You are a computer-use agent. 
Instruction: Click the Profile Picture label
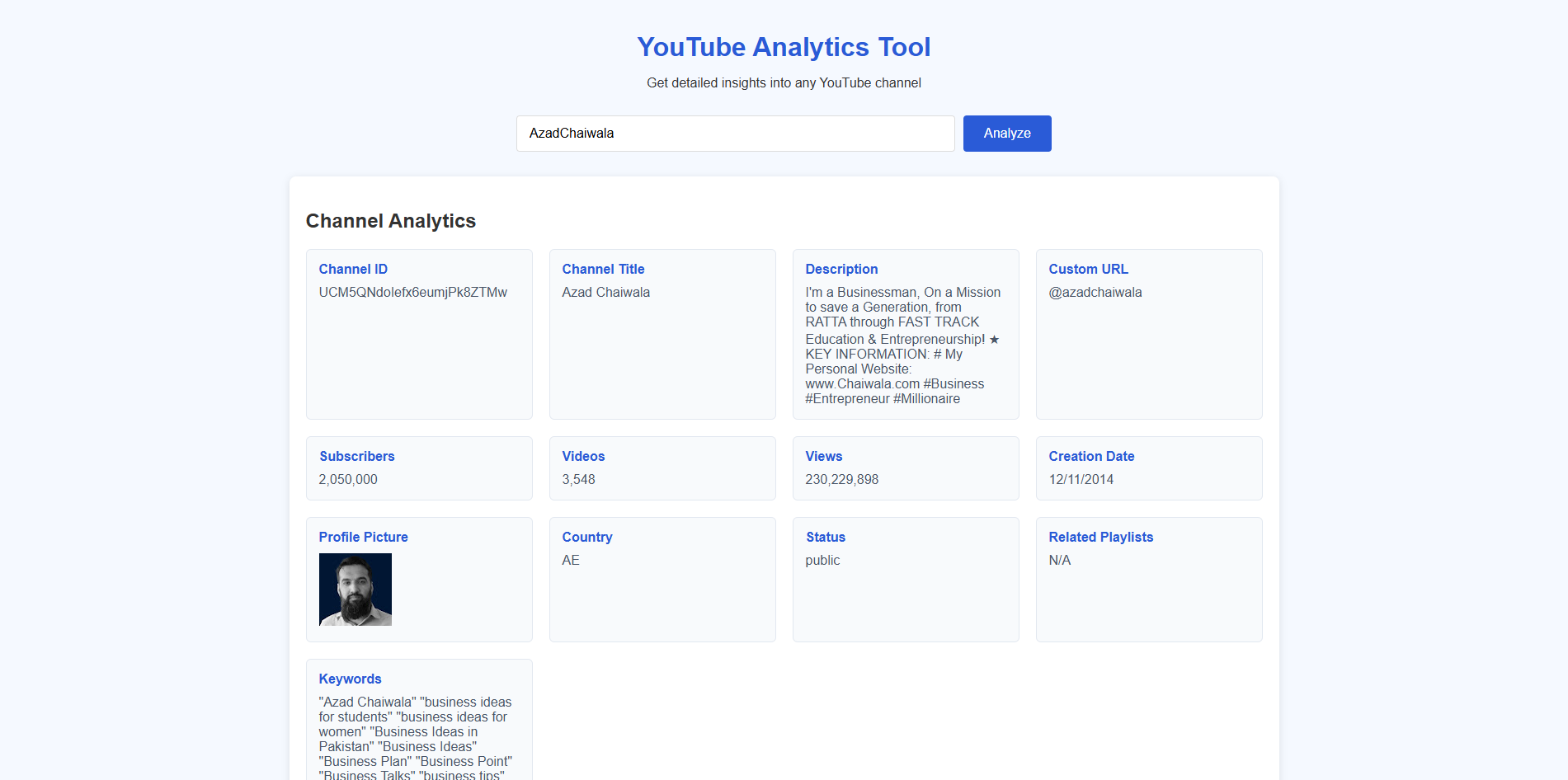pyautogui.click(x=364, y=537)
